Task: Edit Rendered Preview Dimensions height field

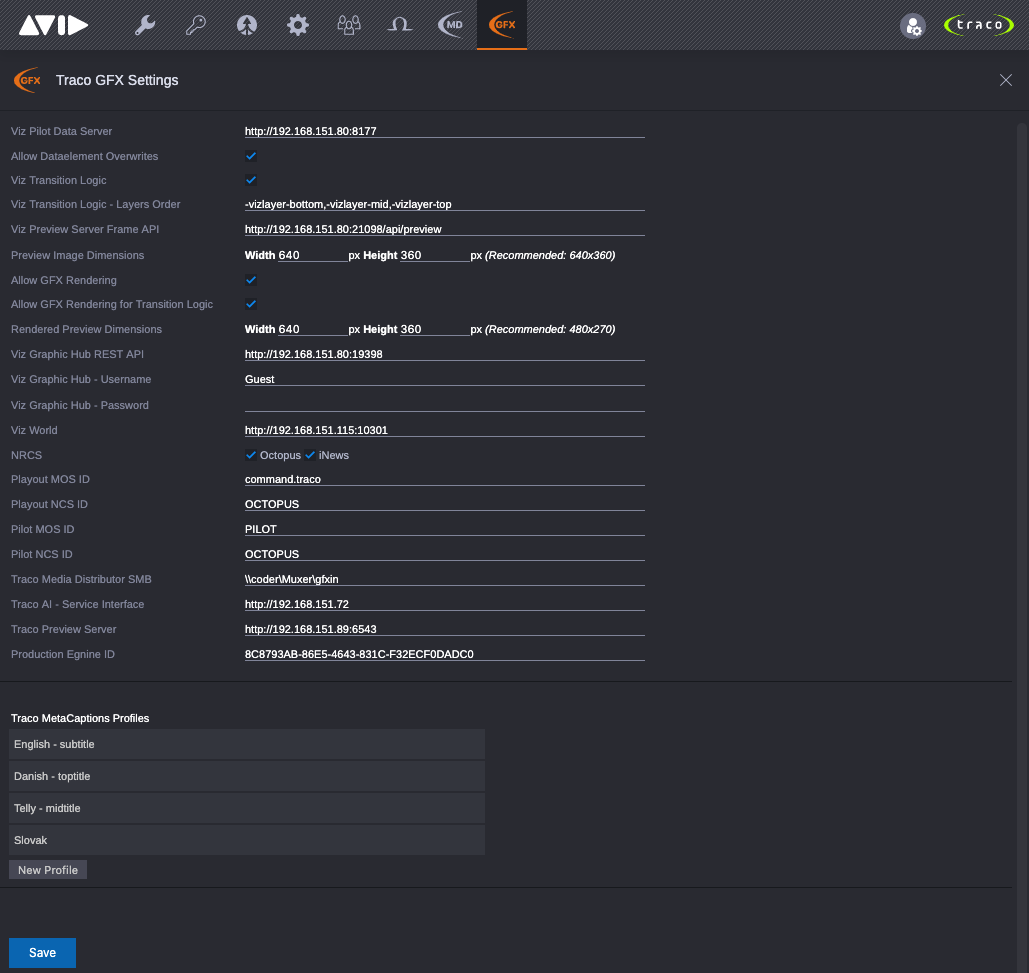Action: (x=434, y=329)
